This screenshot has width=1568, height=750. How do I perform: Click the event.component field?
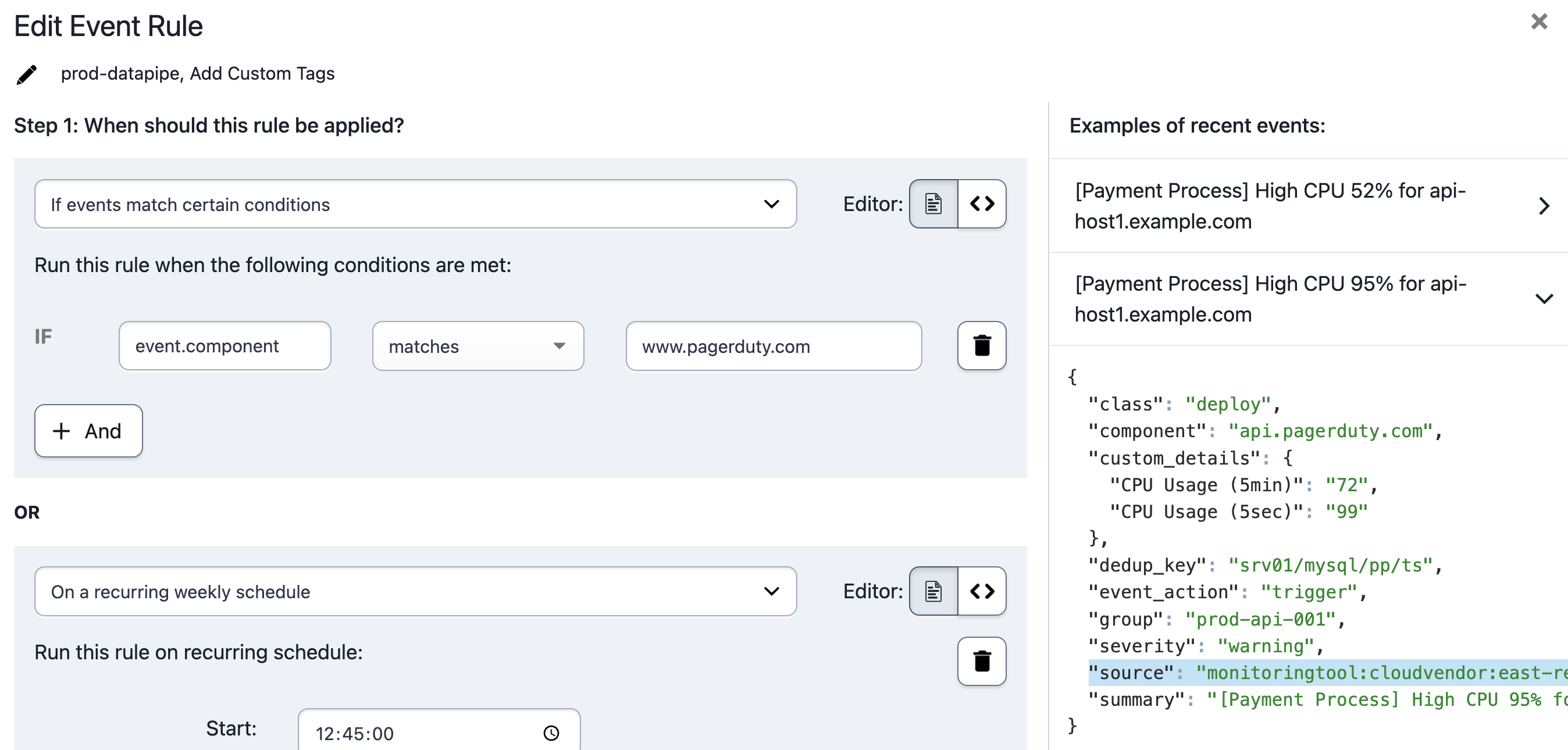[x=224, y=346]
